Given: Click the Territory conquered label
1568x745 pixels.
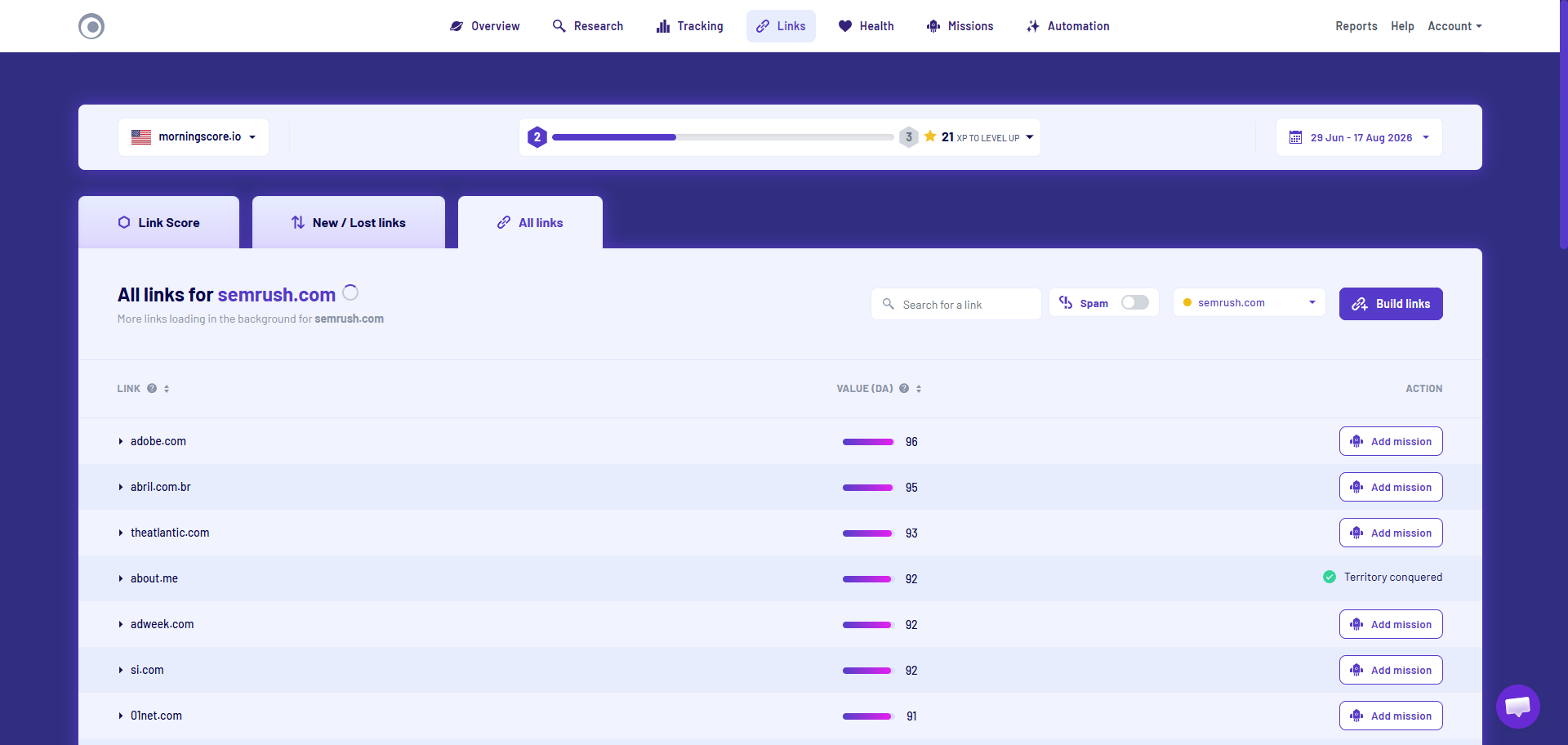Looking at the screenshot, I should point(1393,577).
